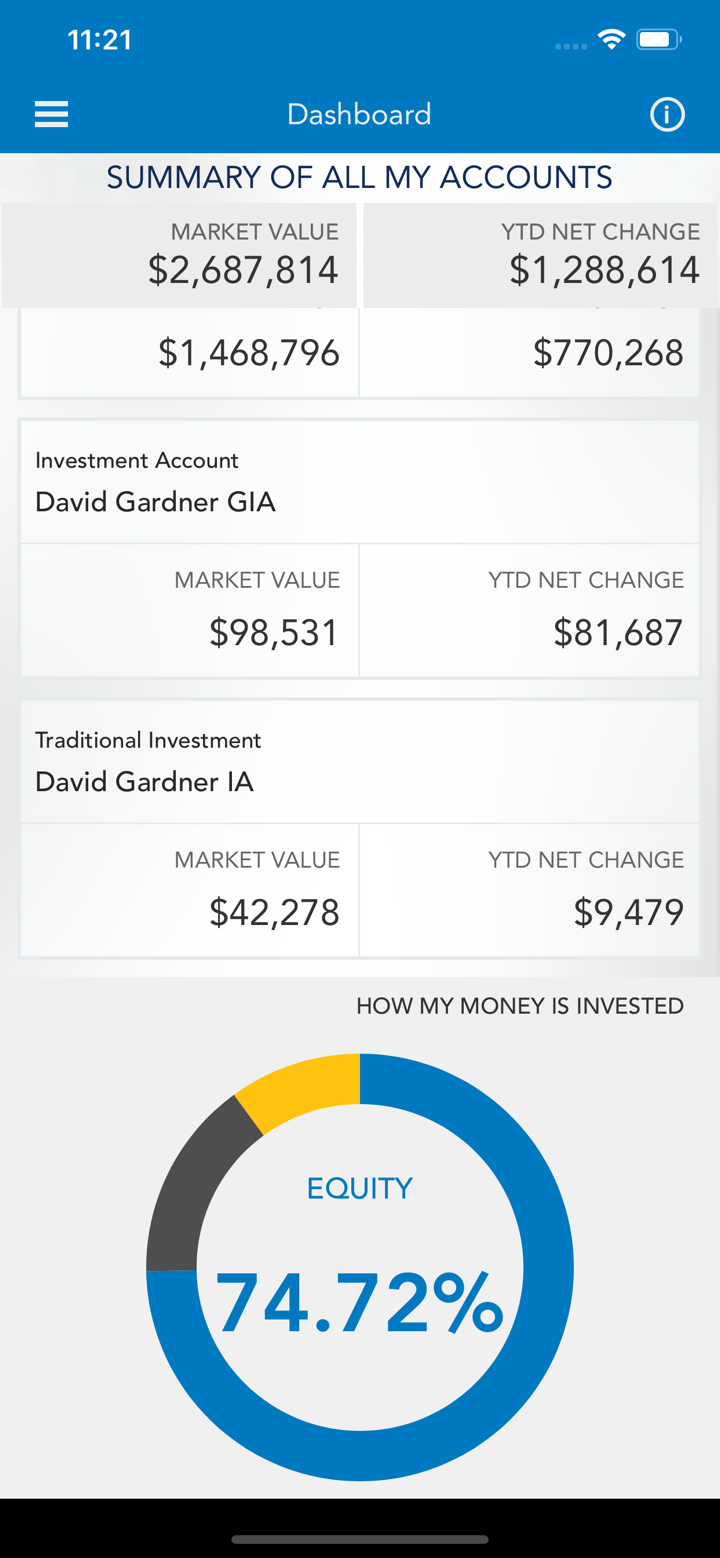Tap the Wi-Fi status icon
Screen dimensions: 720x1558
point(610,40)
